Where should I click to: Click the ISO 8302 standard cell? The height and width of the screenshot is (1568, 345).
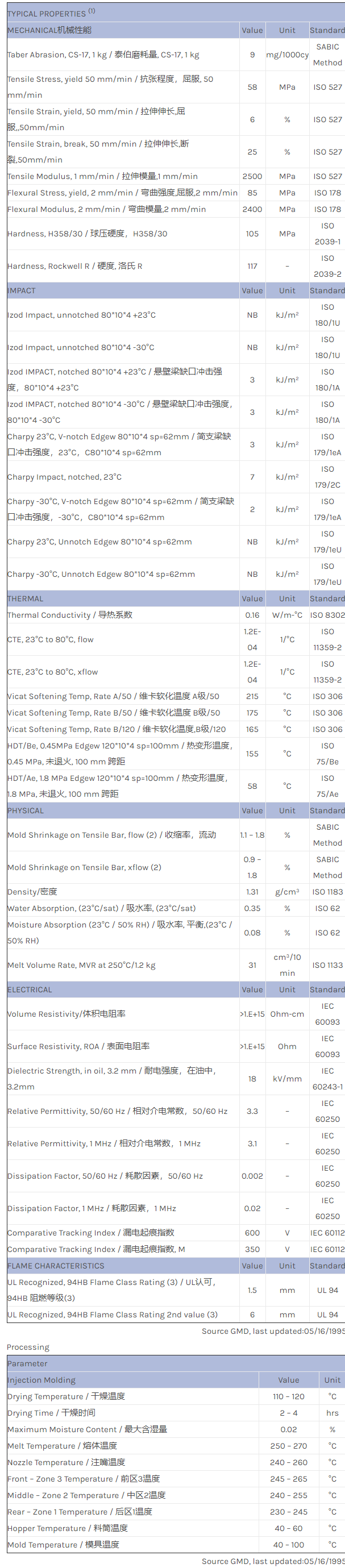pyautogui.click(x=327, y=615)
